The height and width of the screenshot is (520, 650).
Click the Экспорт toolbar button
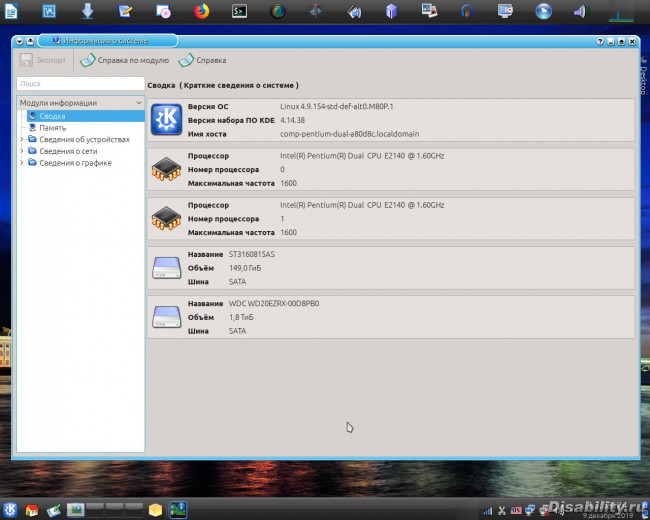[x=44, y=60]
